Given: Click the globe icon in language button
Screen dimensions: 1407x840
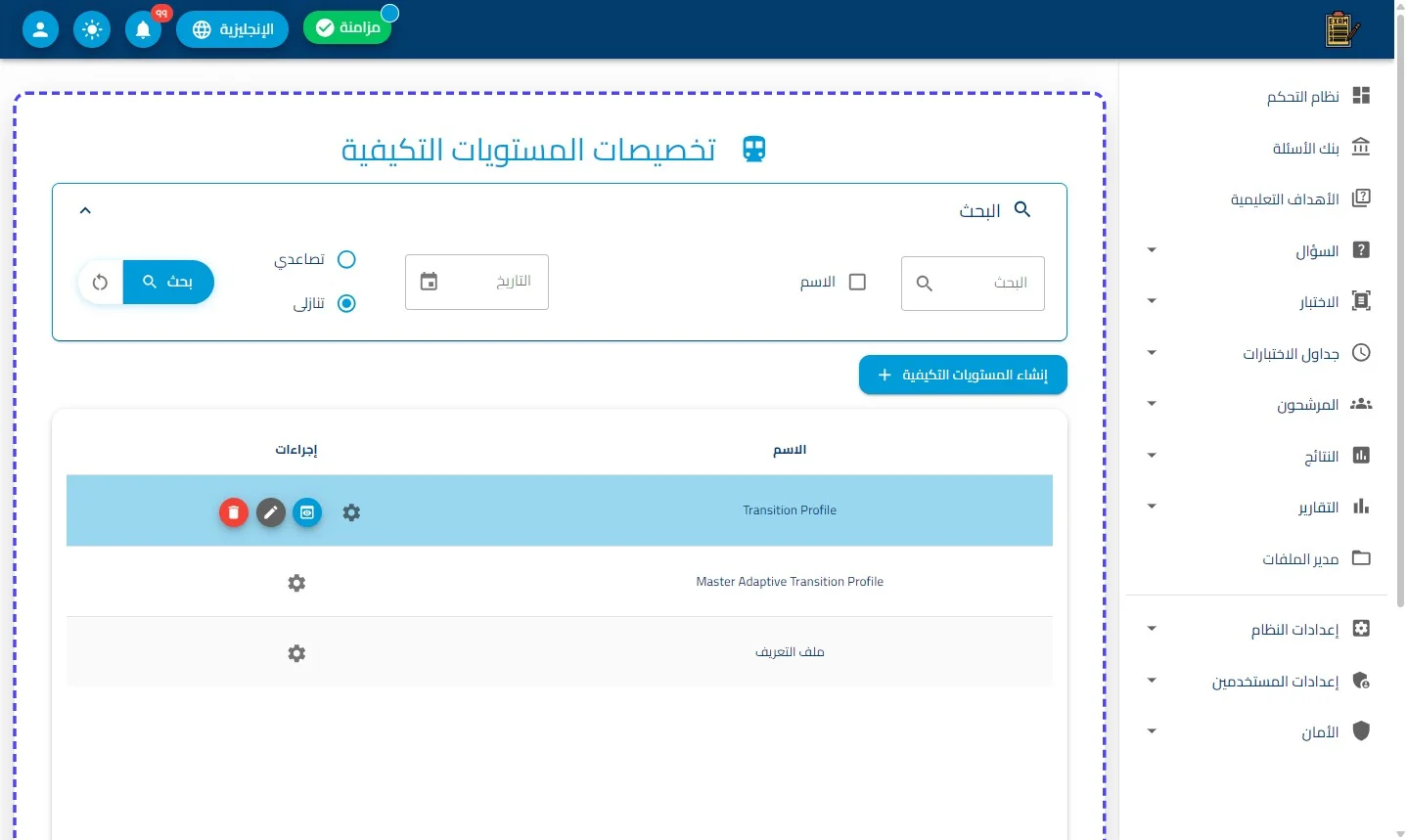Looking at the screenshot, I should (x=202, y=29).
